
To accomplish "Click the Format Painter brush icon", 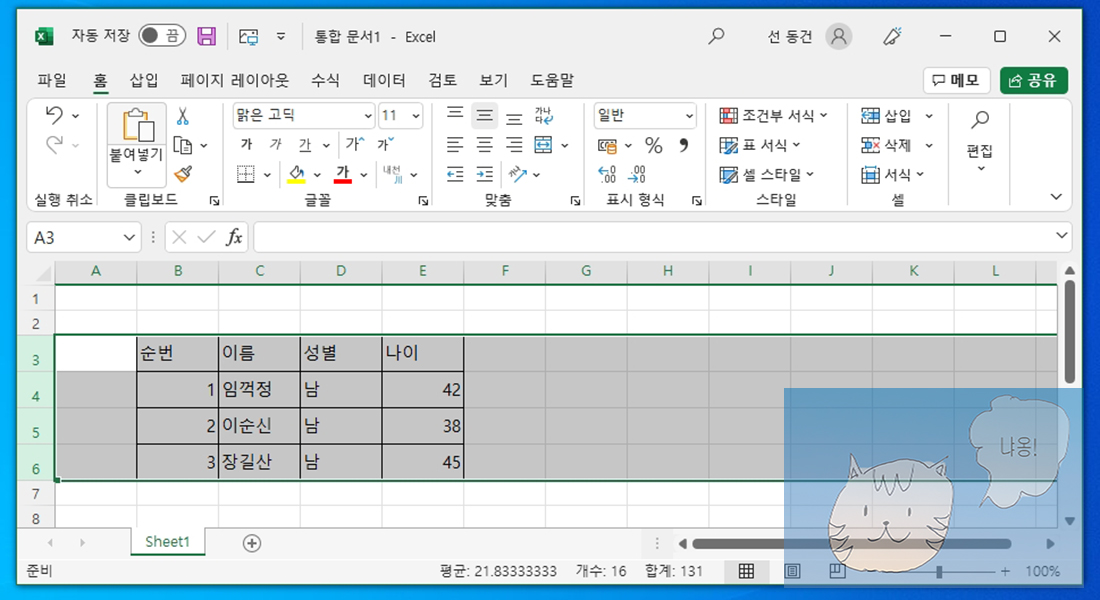I will coord(183,174).
